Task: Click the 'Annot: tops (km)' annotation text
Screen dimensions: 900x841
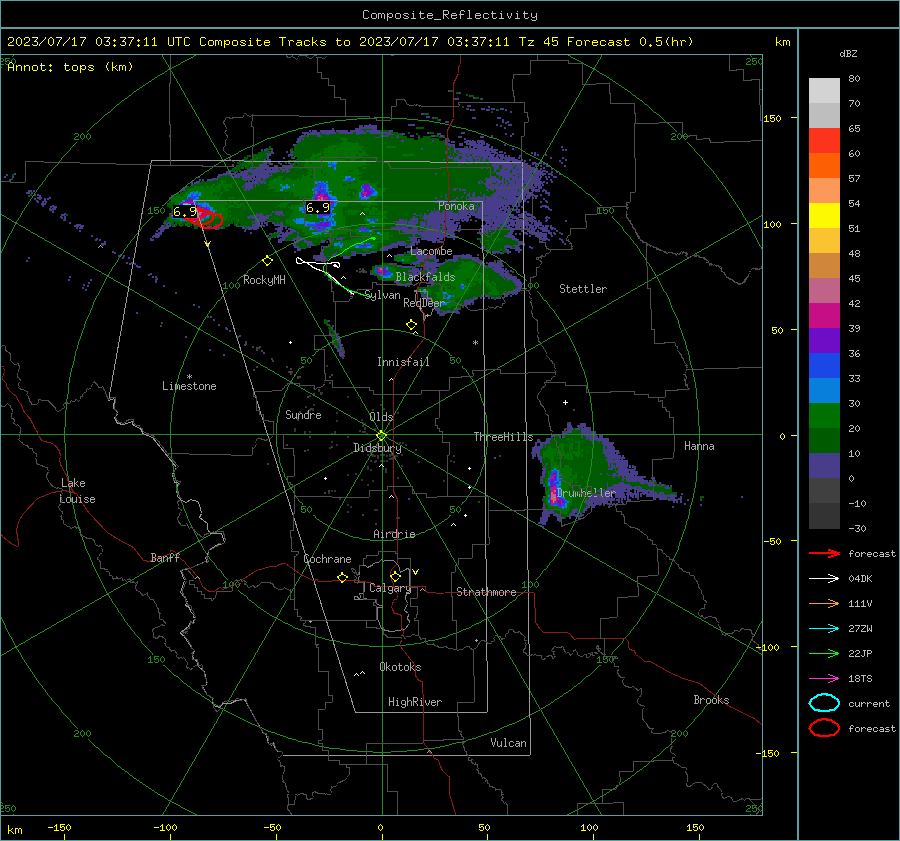Action: click(70, 67)
